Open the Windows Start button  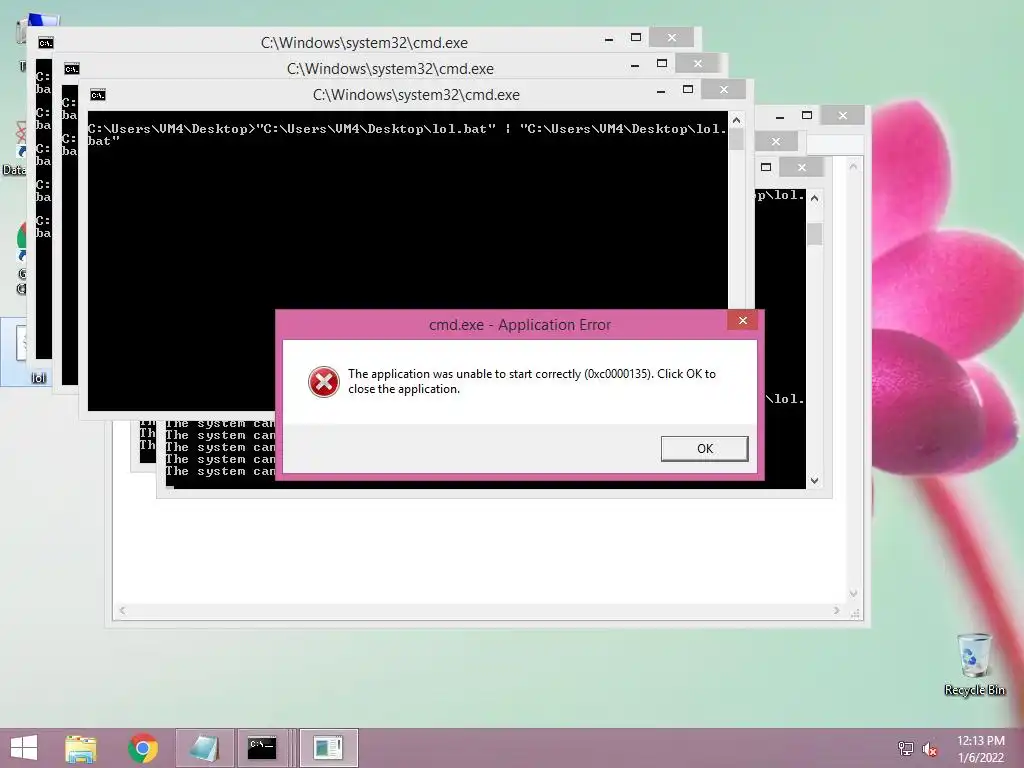[x=24, y=748]
